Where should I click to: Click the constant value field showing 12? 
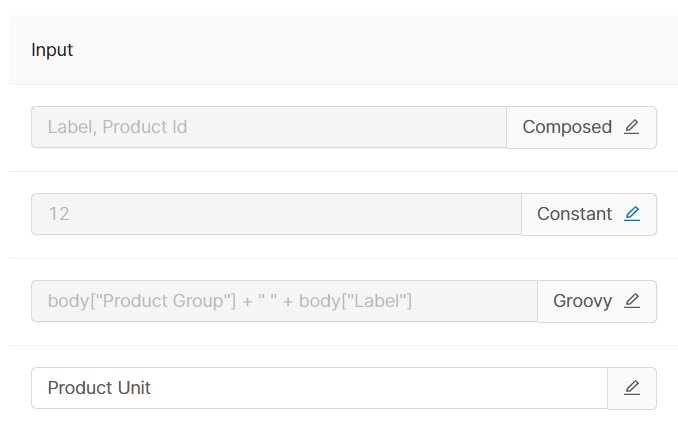point(275,214)
